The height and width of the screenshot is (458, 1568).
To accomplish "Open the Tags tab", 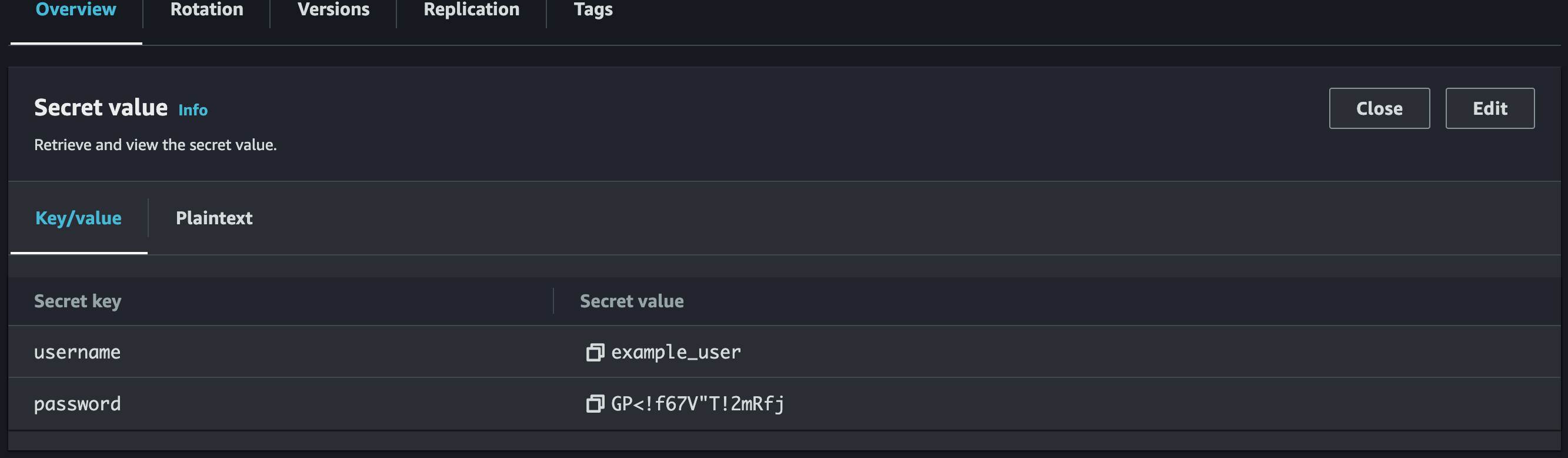I will click(592, 10).
